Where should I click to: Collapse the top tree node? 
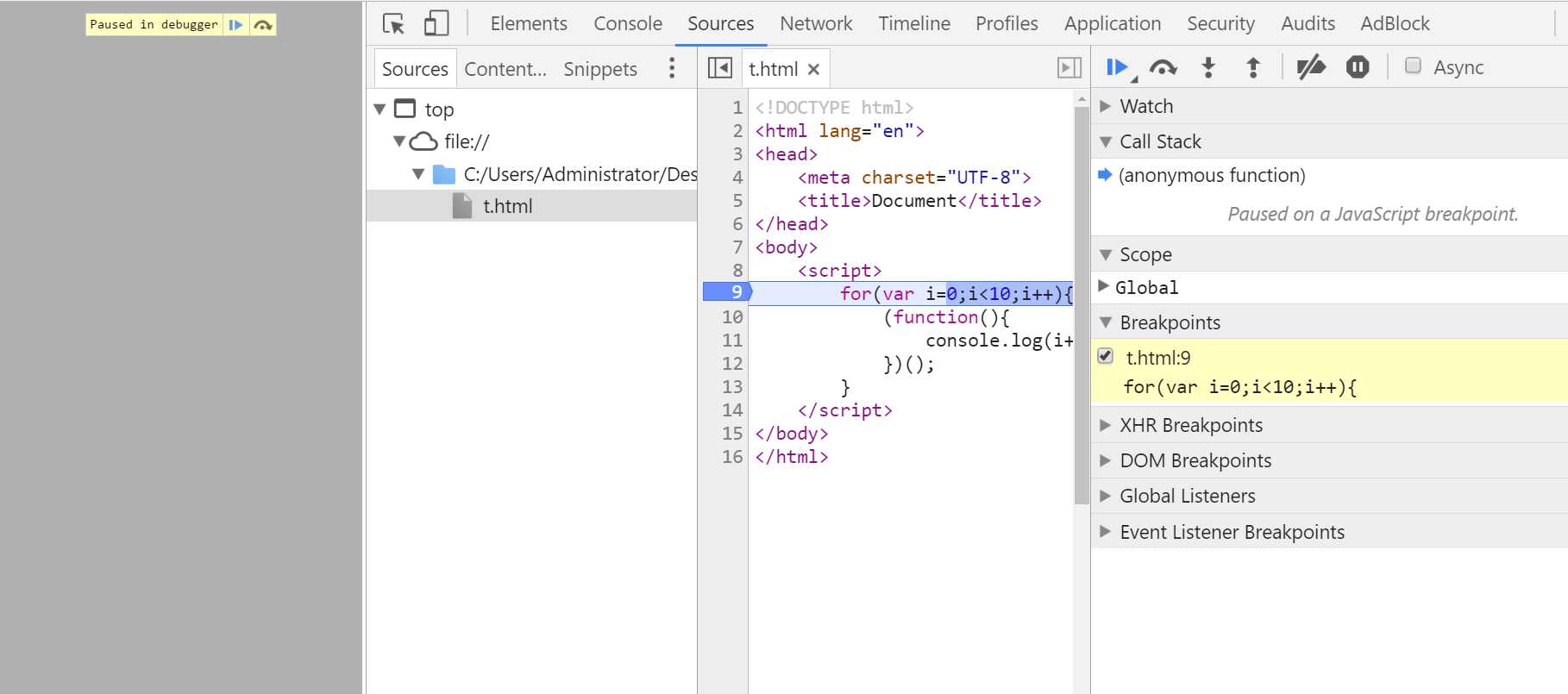[x=379, y=109]
